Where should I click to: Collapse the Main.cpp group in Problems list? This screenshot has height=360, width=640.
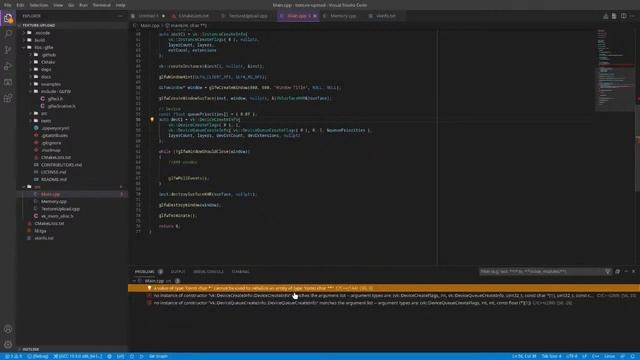tap(135, 281)
